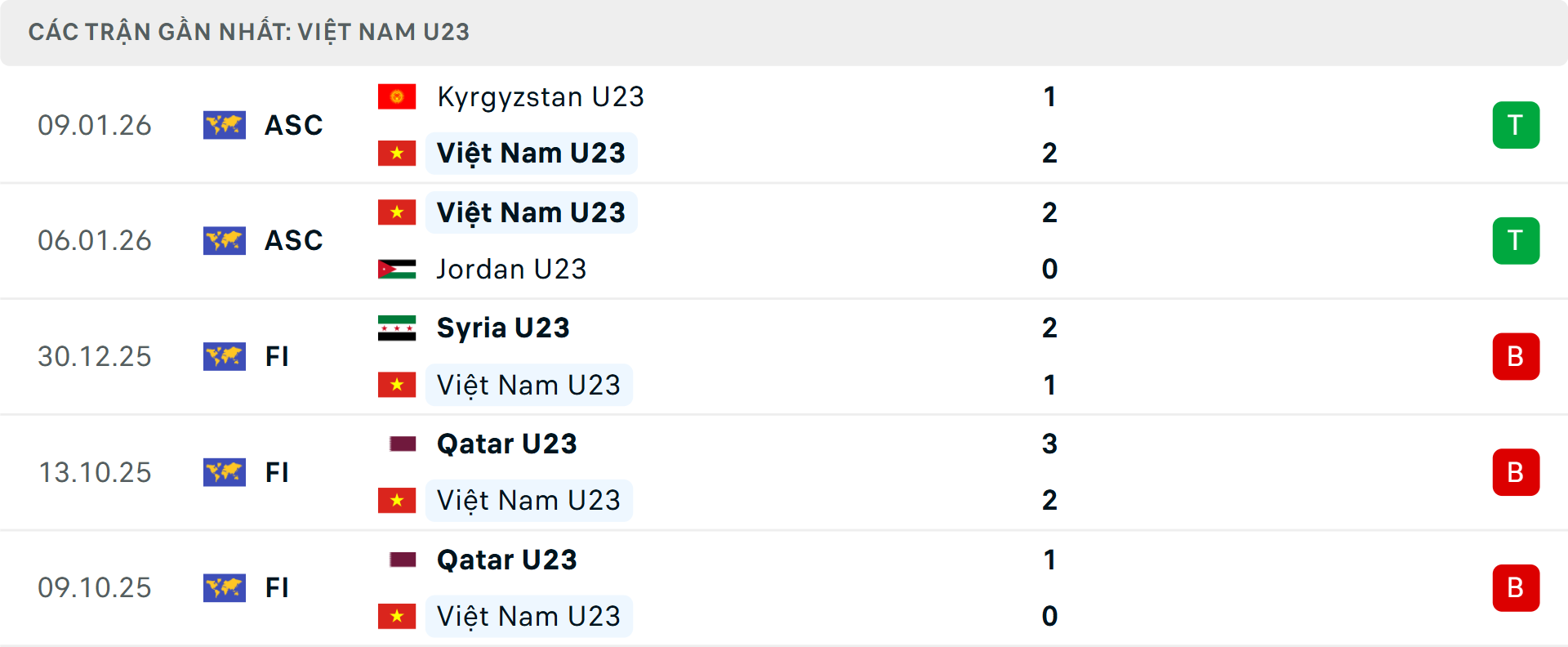Screen dimensions: 1568x647
Task: Click the globe icon next to ASC on 09.01.26
Action: click(x=225, y=125)
